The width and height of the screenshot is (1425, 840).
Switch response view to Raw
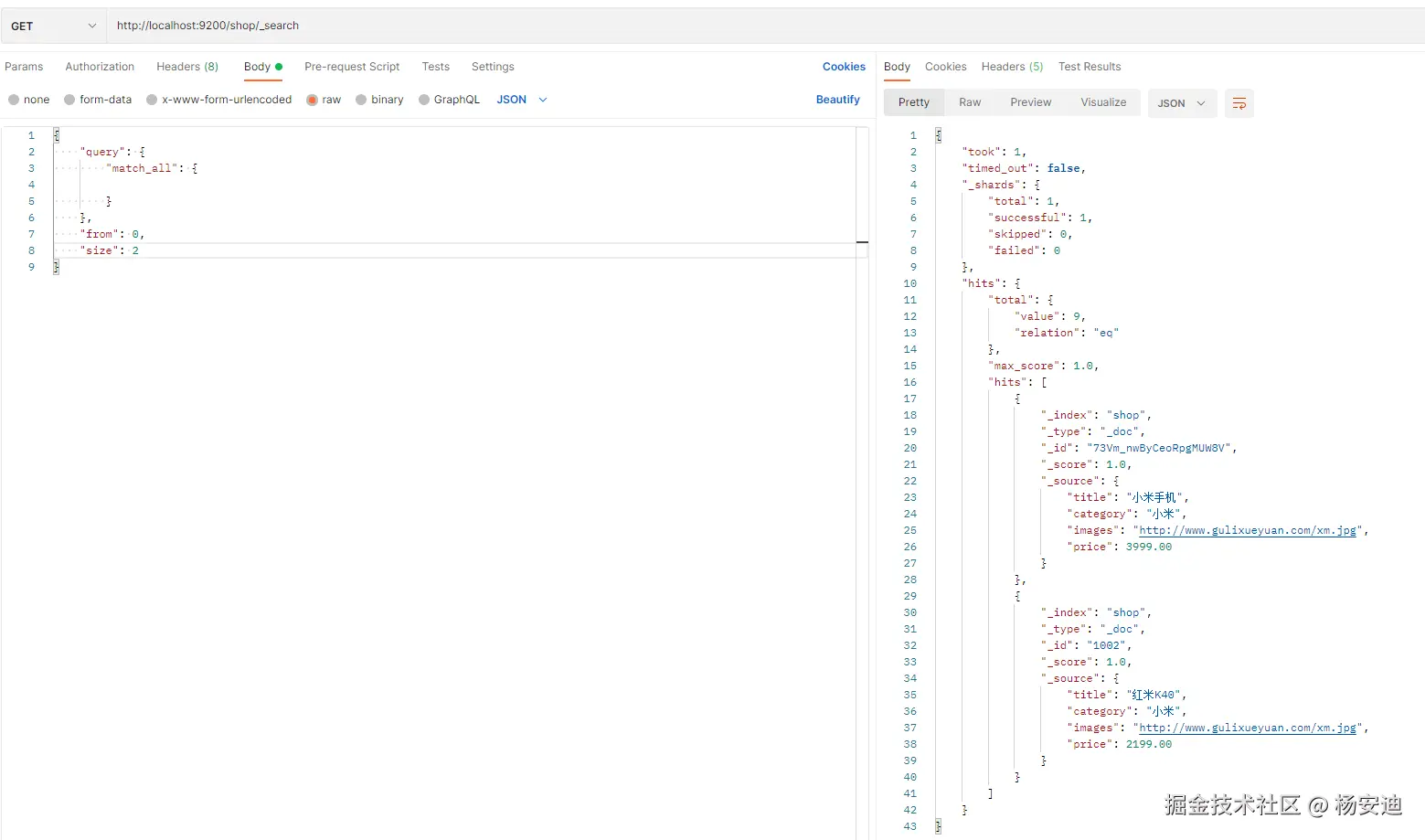970,102
